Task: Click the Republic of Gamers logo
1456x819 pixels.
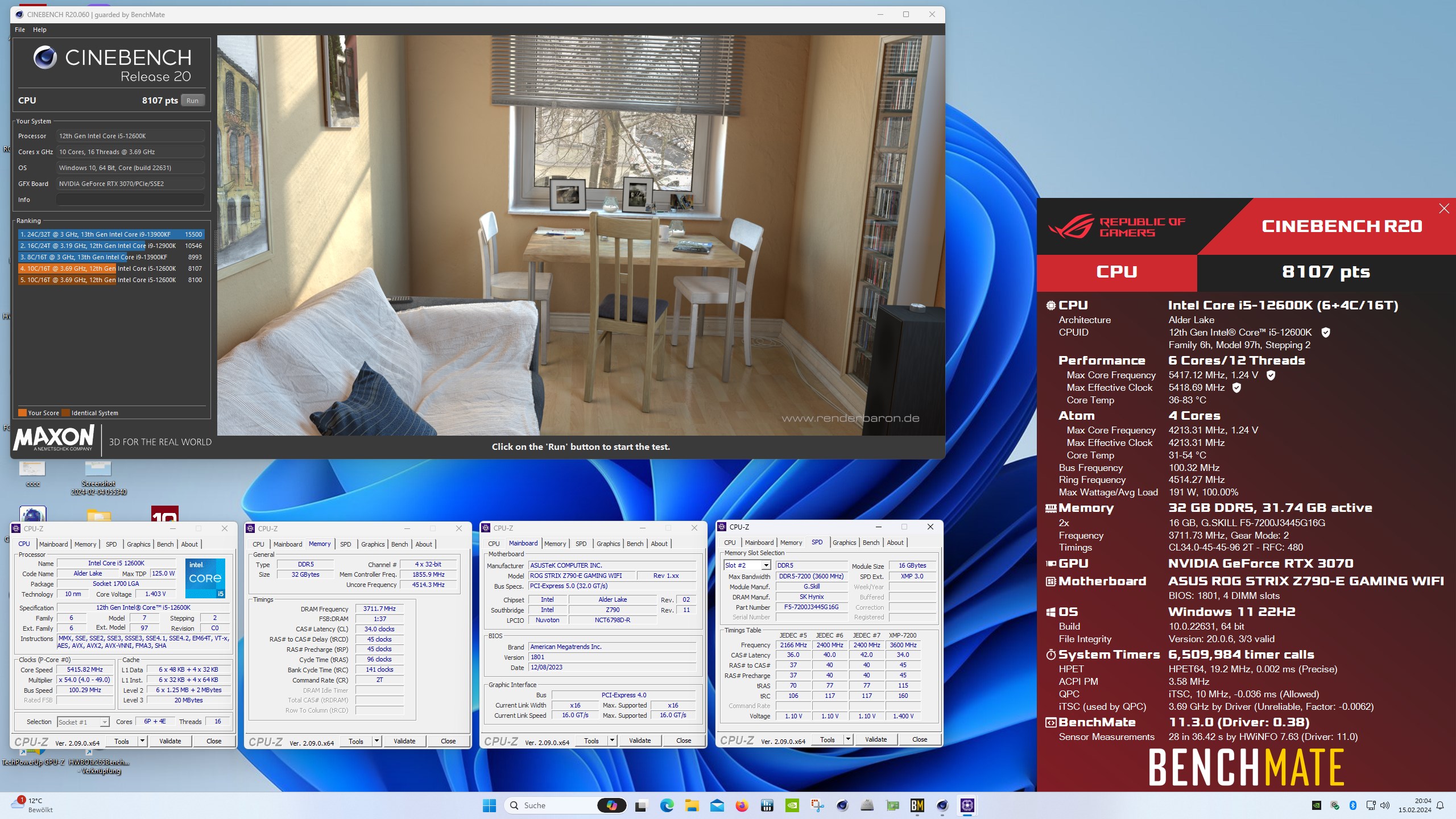Action: 1117,226
